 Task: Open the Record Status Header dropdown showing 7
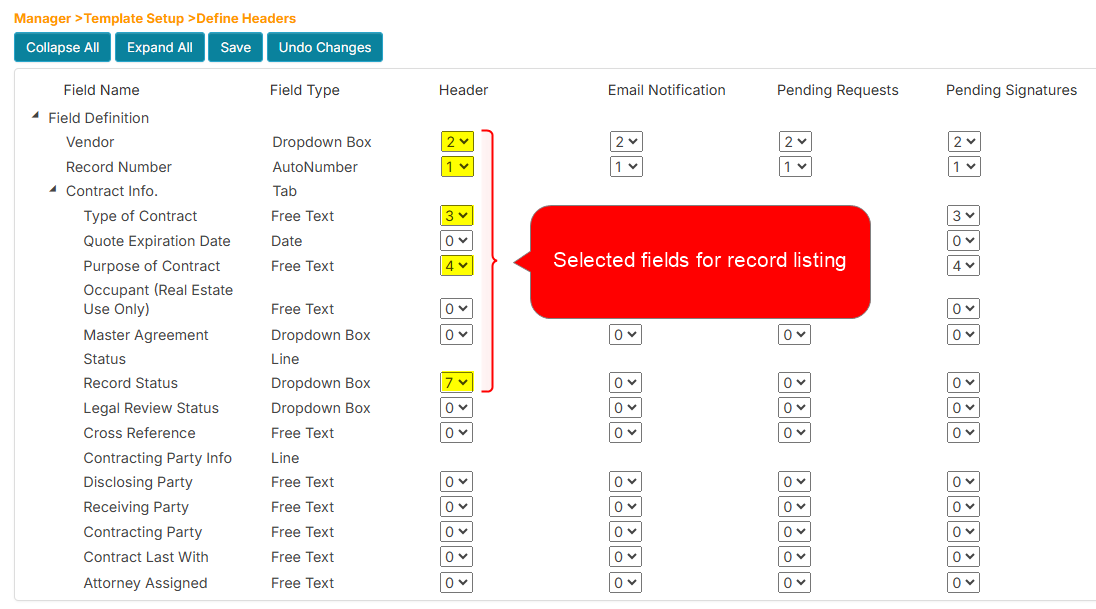click(x=456, y=382)
